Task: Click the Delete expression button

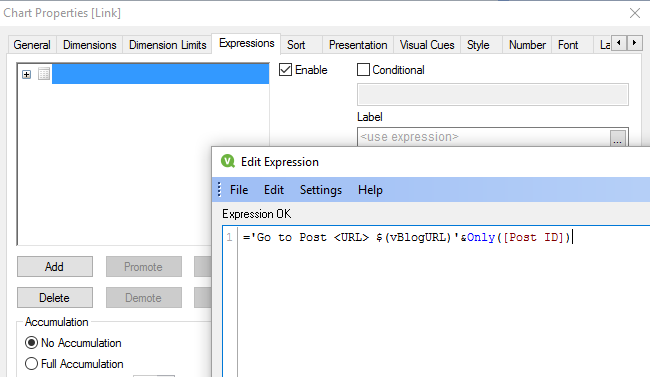Action: (55, 298)
